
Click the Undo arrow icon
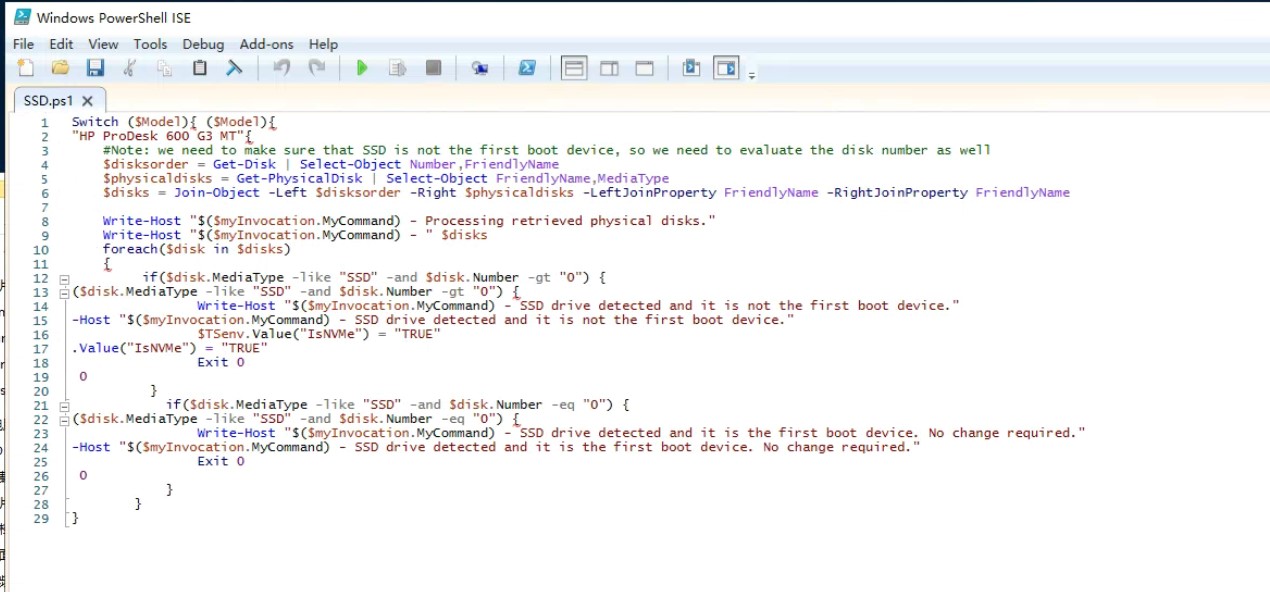click(x=282, y=68)
